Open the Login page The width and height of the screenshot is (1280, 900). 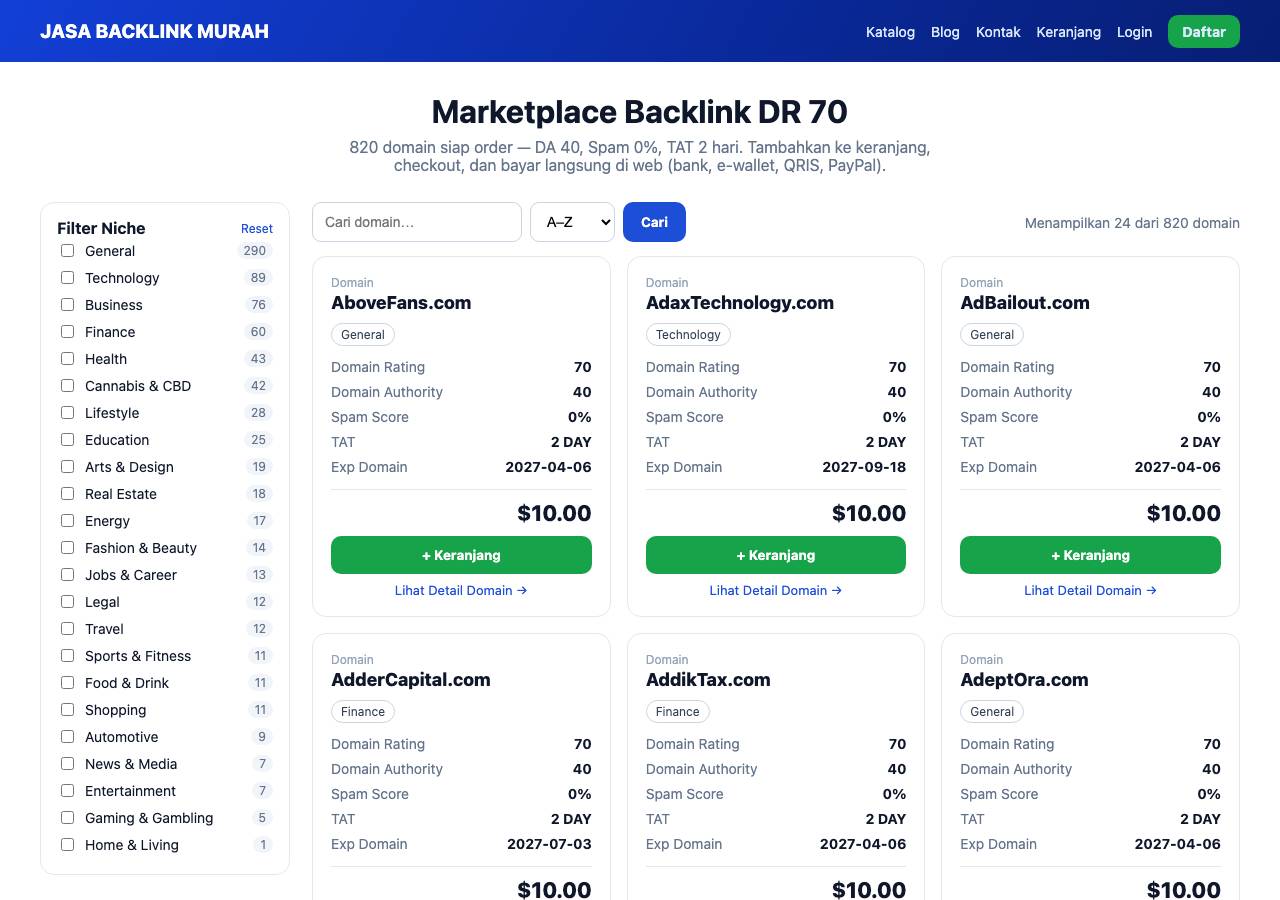(x=1134, y=32)
